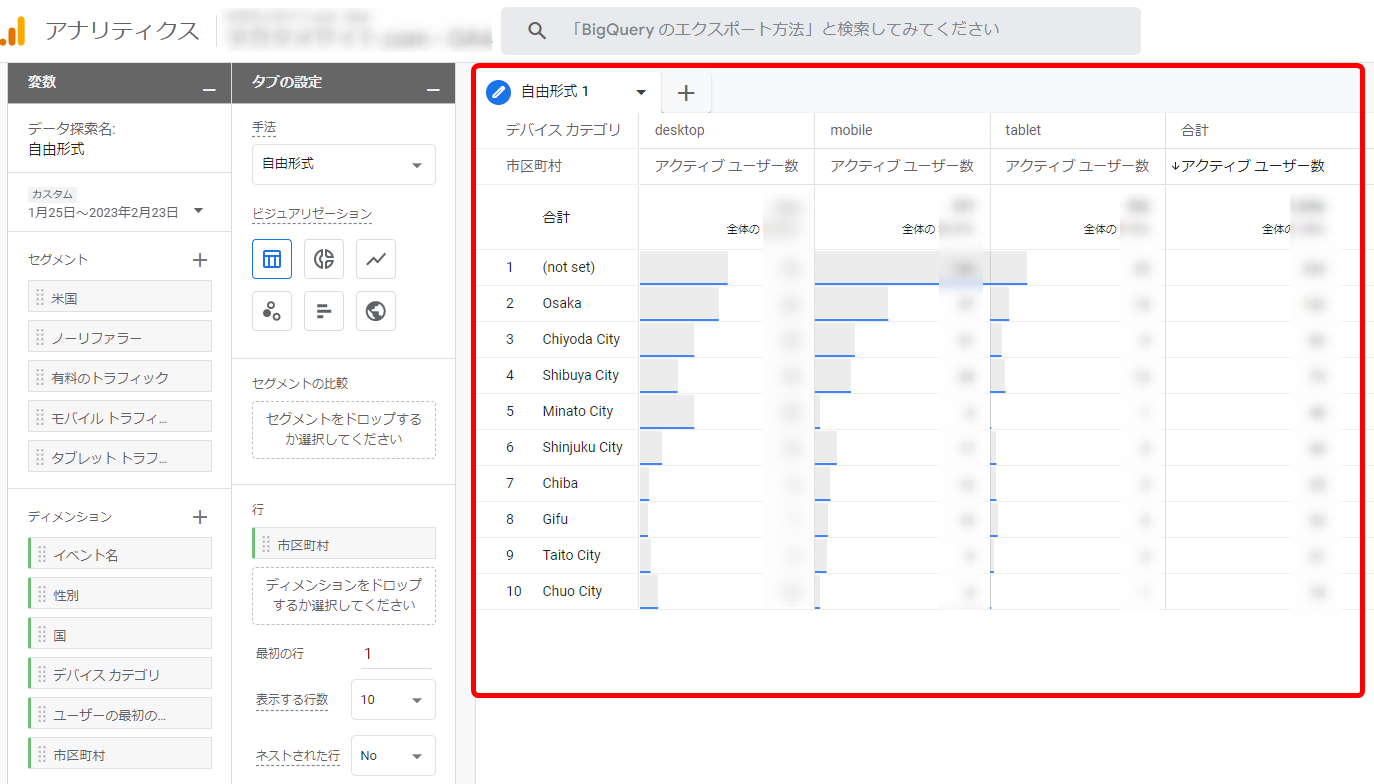Click the row dimension drop zone
The width and height of the screenshot is (1374, 784).
pyautogui.click(x=344, y=595)
